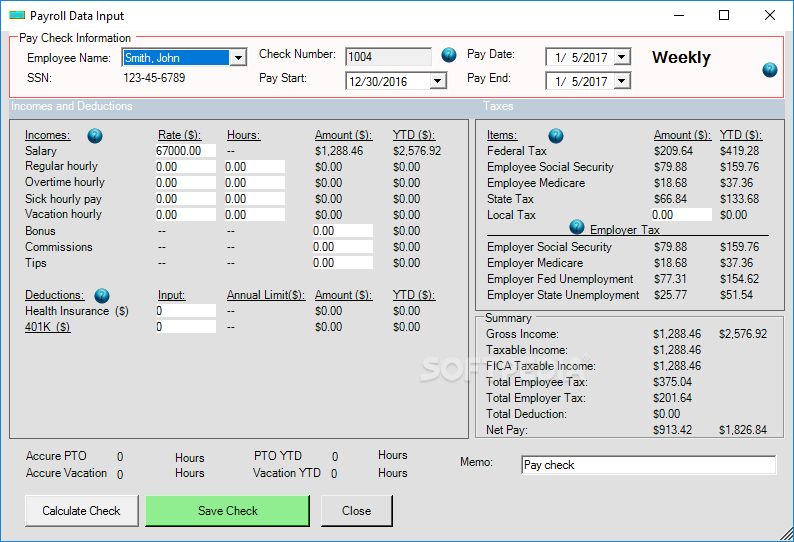This screenshot has height=542, width=794.
Task: Click the Memo field containing Pay check
Action: (649, 465)
